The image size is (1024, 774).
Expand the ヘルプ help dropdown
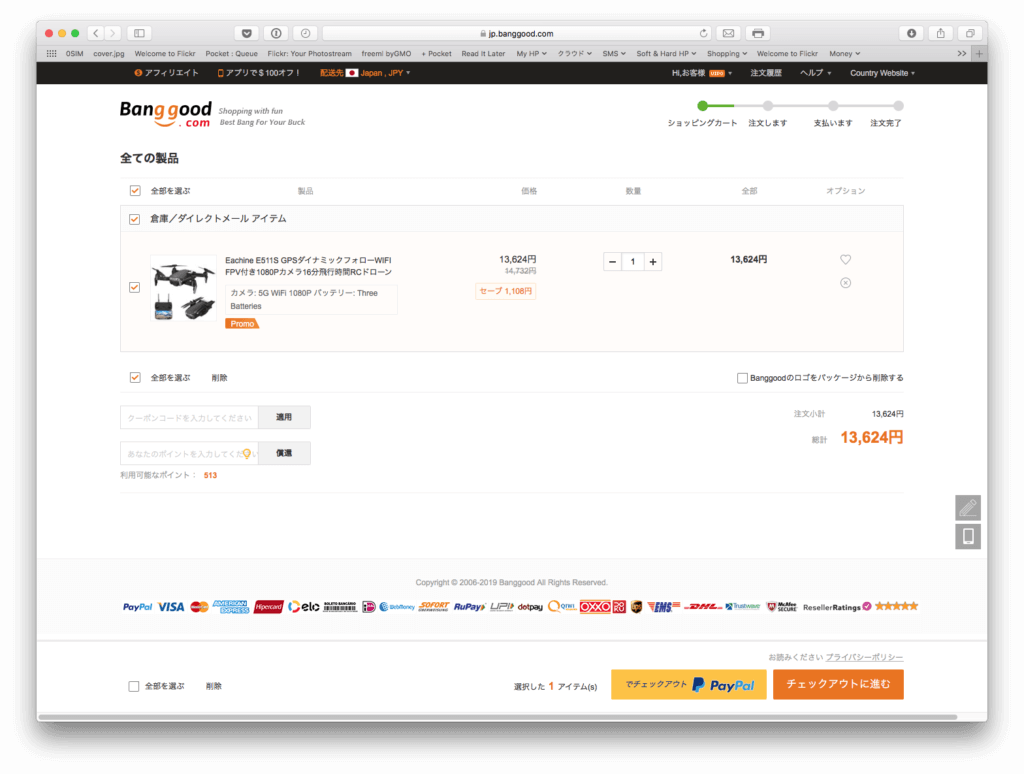[814, 73]
